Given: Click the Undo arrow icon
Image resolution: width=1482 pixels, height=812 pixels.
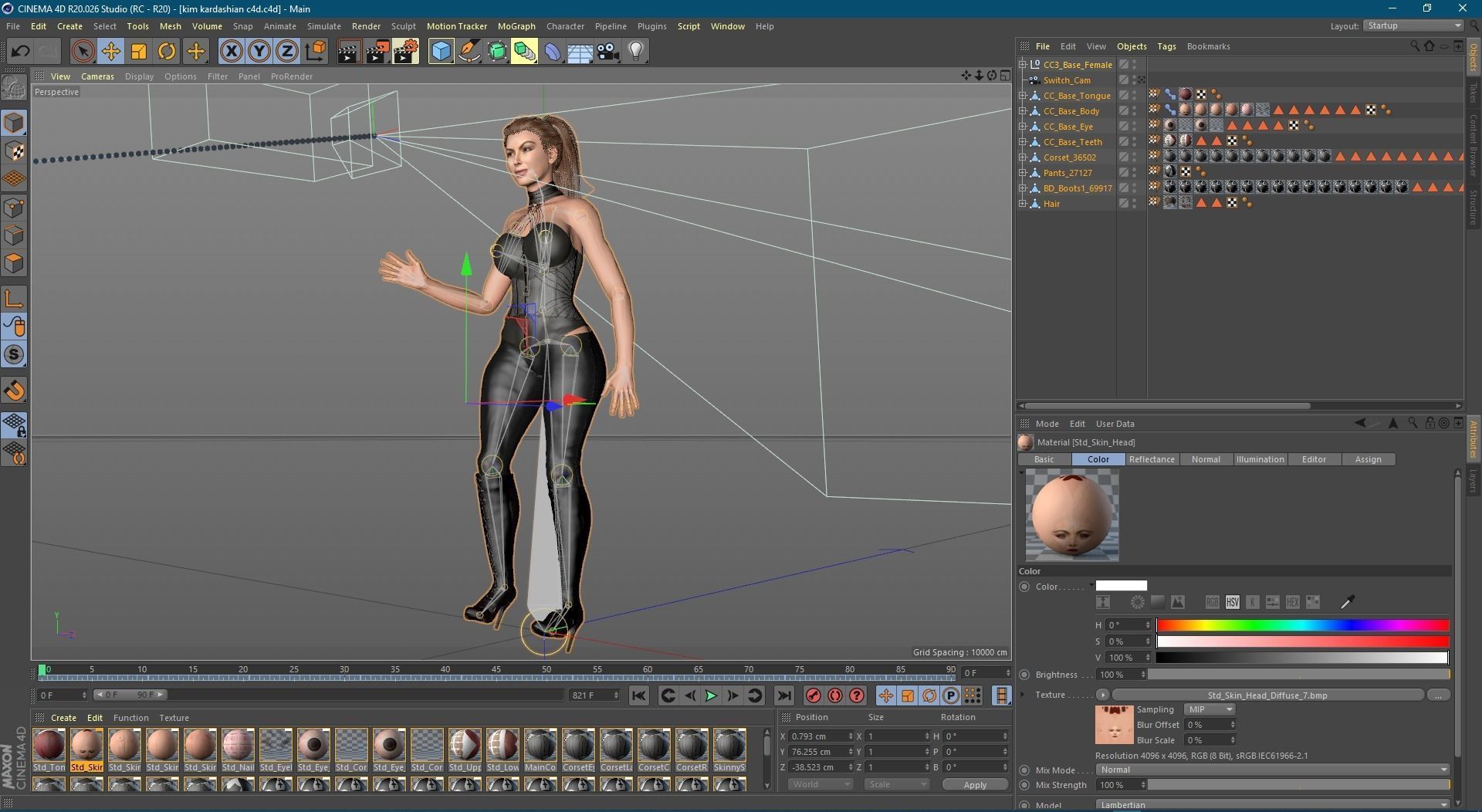Looking at the screenshot, I should [21, 52].
